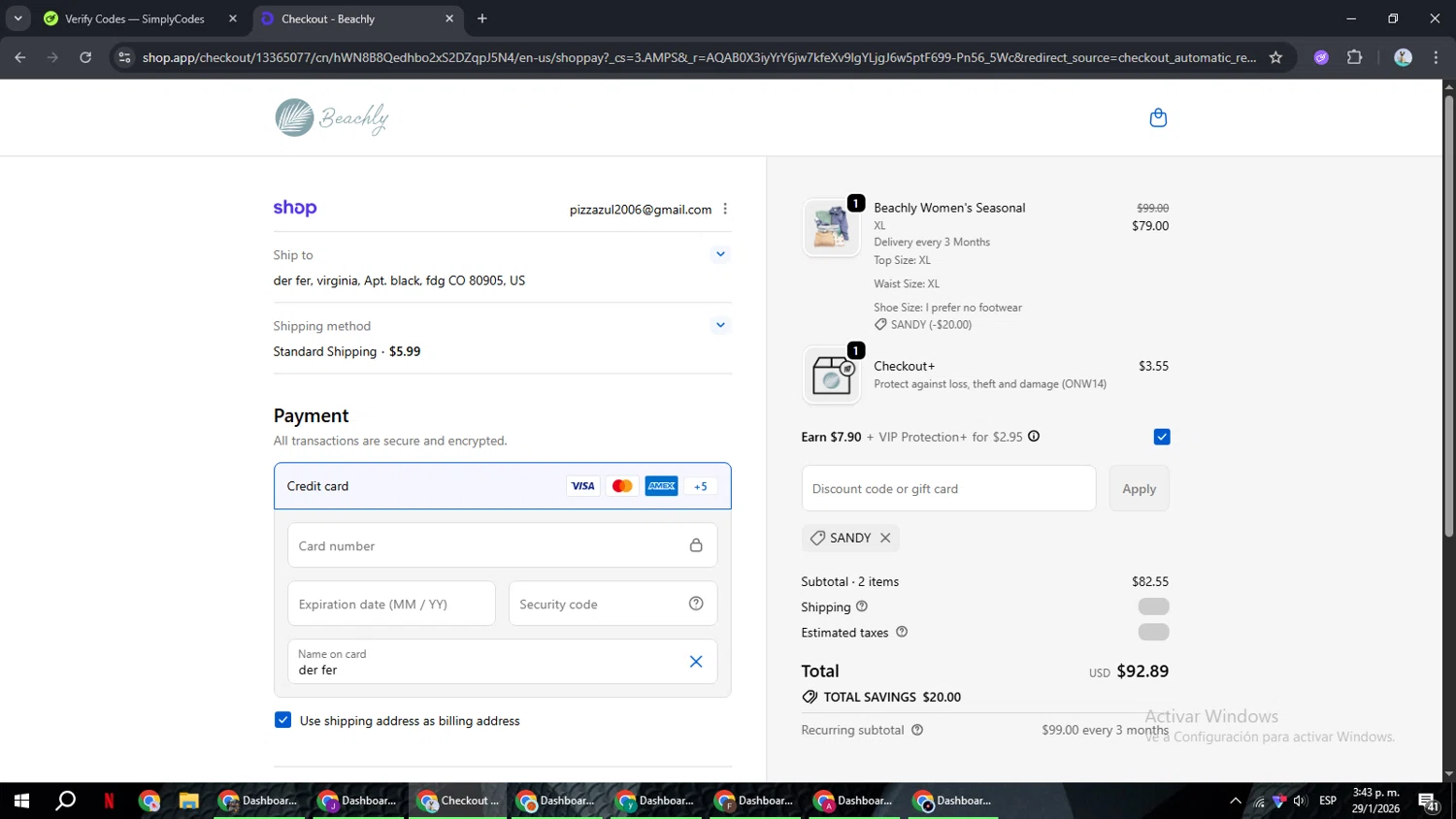The width and height of the screenshot is (1456, 819).
Task: Go back to previous page
Action: coord(20,57)
